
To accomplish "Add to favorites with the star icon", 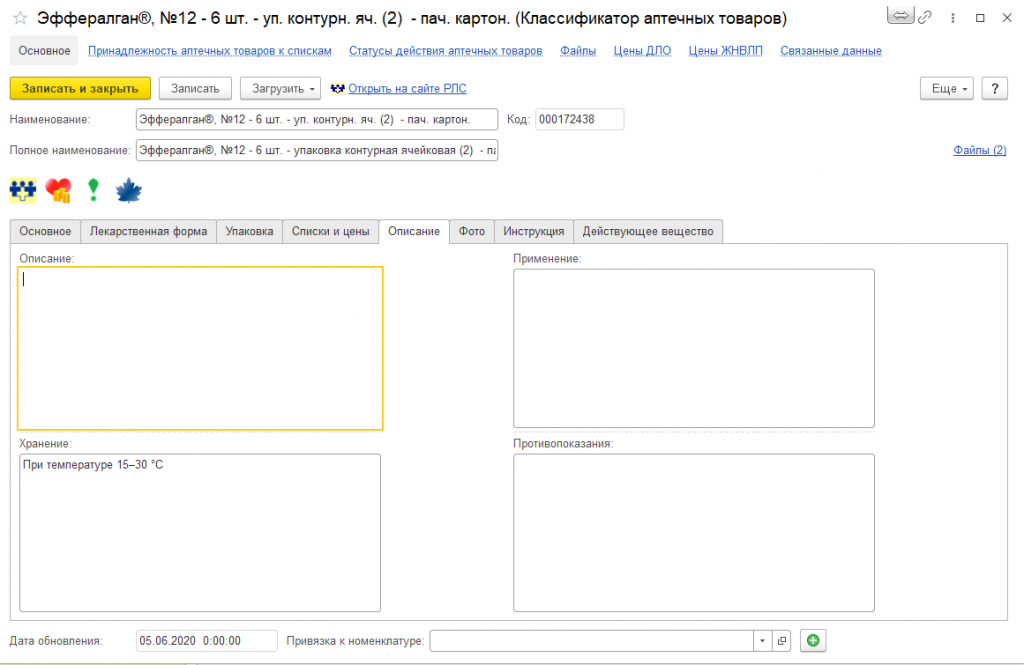I will [20, 18].
